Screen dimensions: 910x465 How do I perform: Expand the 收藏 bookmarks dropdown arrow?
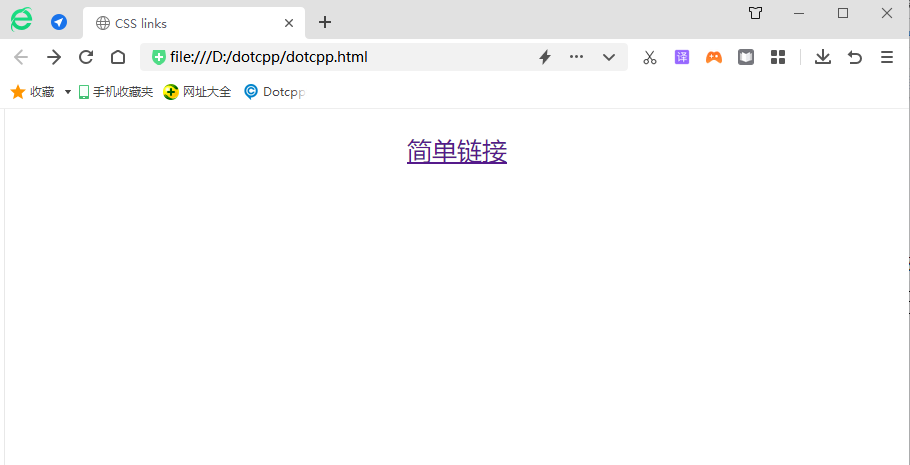pyautogui.click(x=68, y=92)
